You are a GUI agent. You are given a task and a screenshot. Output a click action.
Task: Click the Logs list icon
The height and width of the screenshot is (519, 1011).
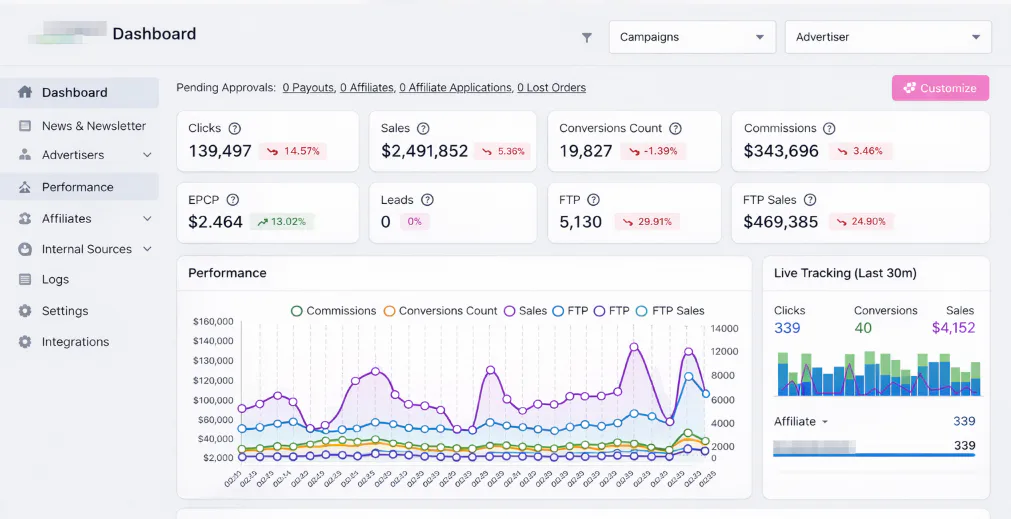point(25,279)
